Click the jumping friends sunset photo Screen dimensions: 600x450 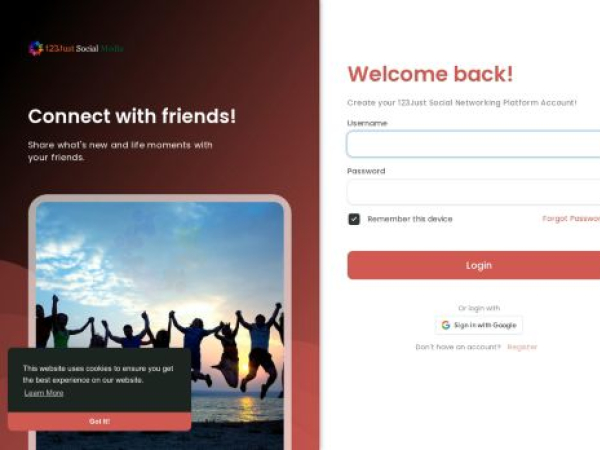[160, 325]
